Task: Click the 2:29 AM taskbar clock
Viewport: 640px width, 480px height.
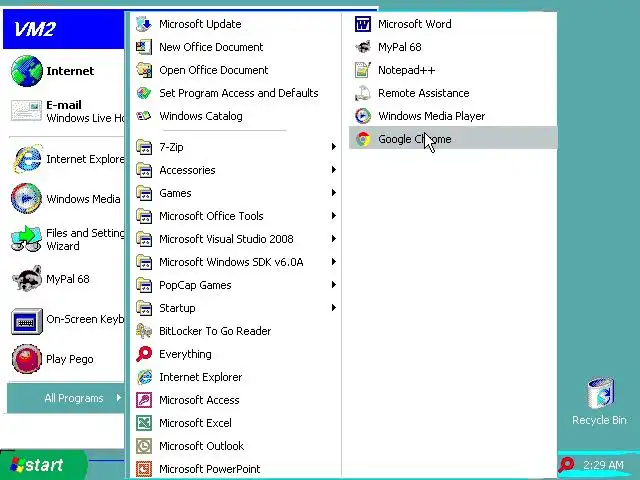Action: point(603,465)
